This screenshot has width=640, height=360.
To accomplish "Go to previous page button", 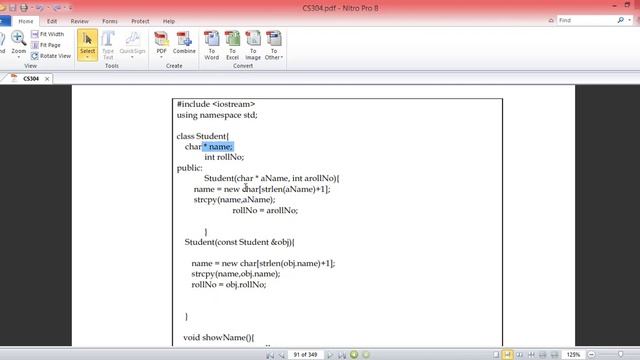I will coord(282,355).
